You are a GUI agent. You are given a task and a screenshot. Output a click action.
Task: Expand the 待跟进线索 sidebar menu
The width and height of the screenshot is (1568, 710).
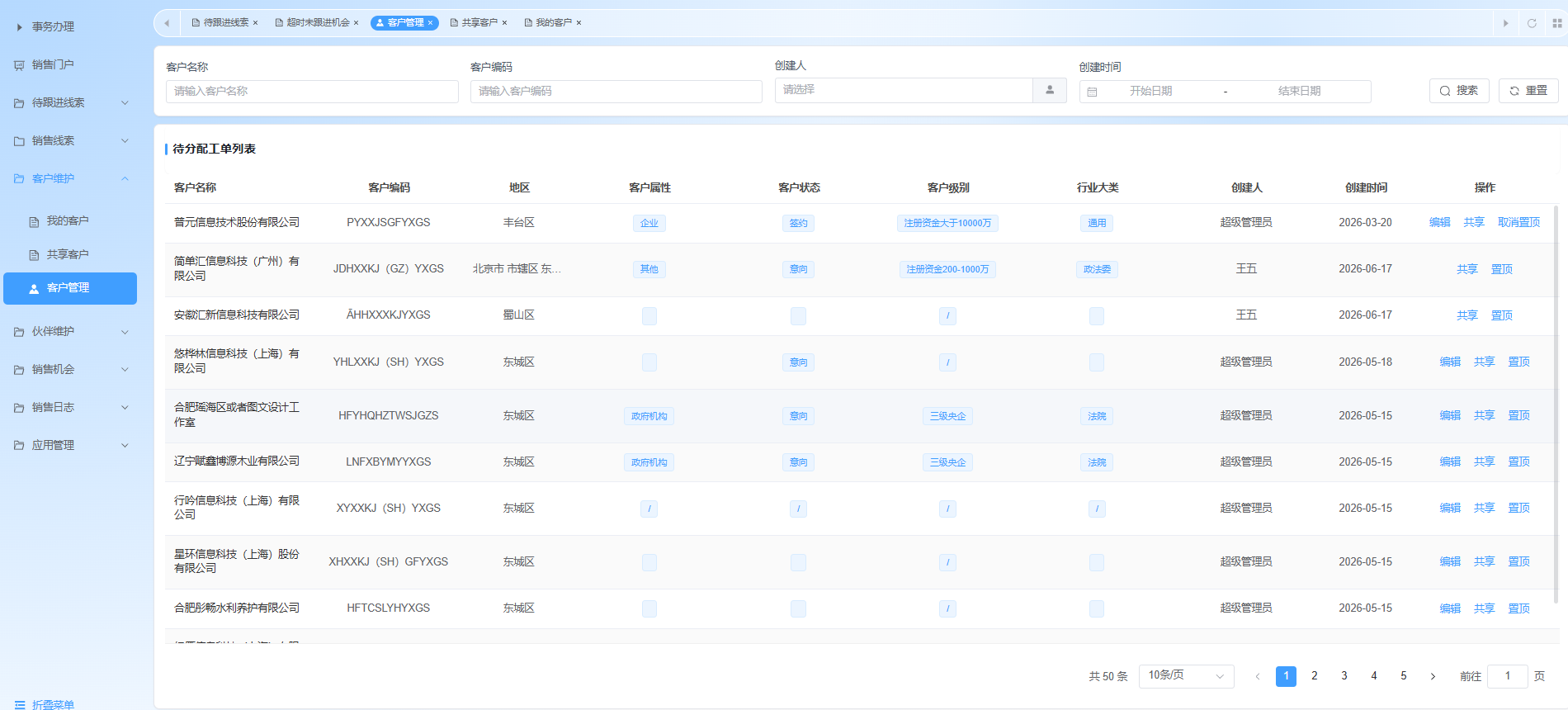125,103
